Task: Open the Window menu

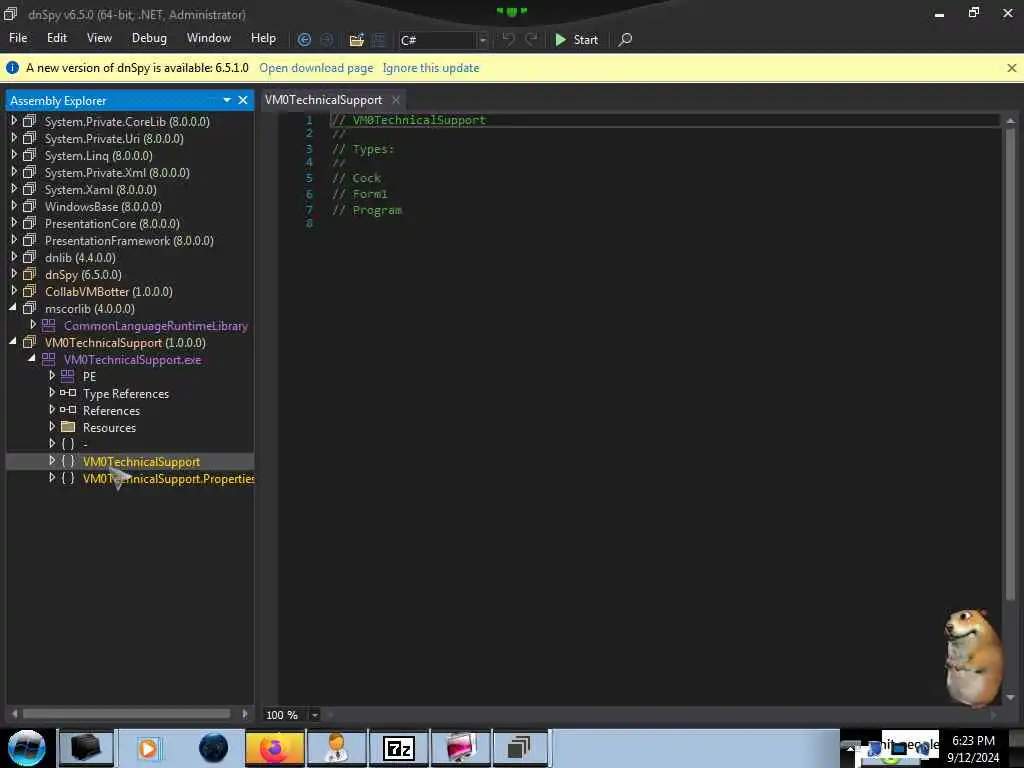Action: pyautogui.click(x=209, y=38)
